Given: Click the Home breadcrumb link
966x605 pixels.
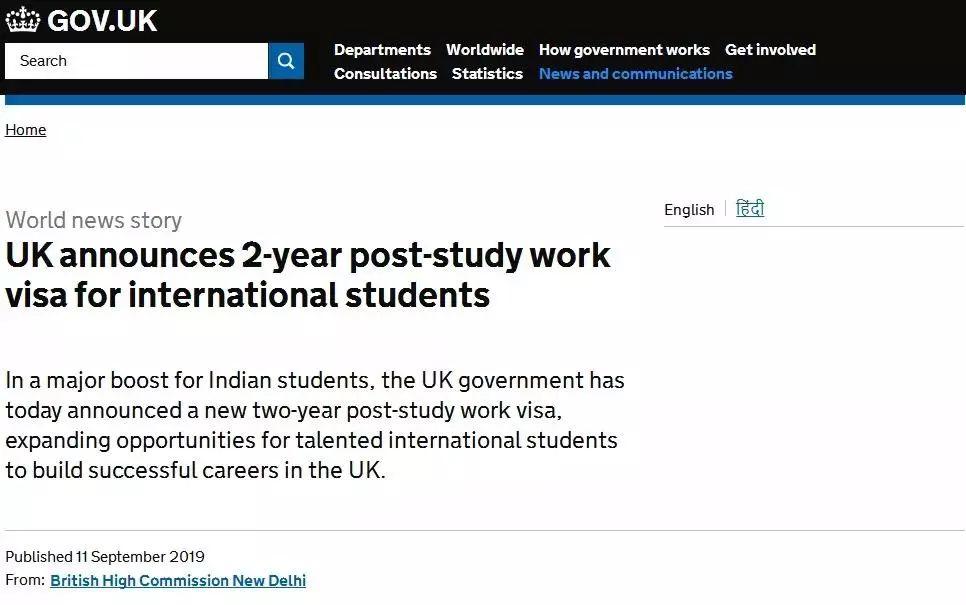Looking at the screenshot, I should [x=26, y=130].
